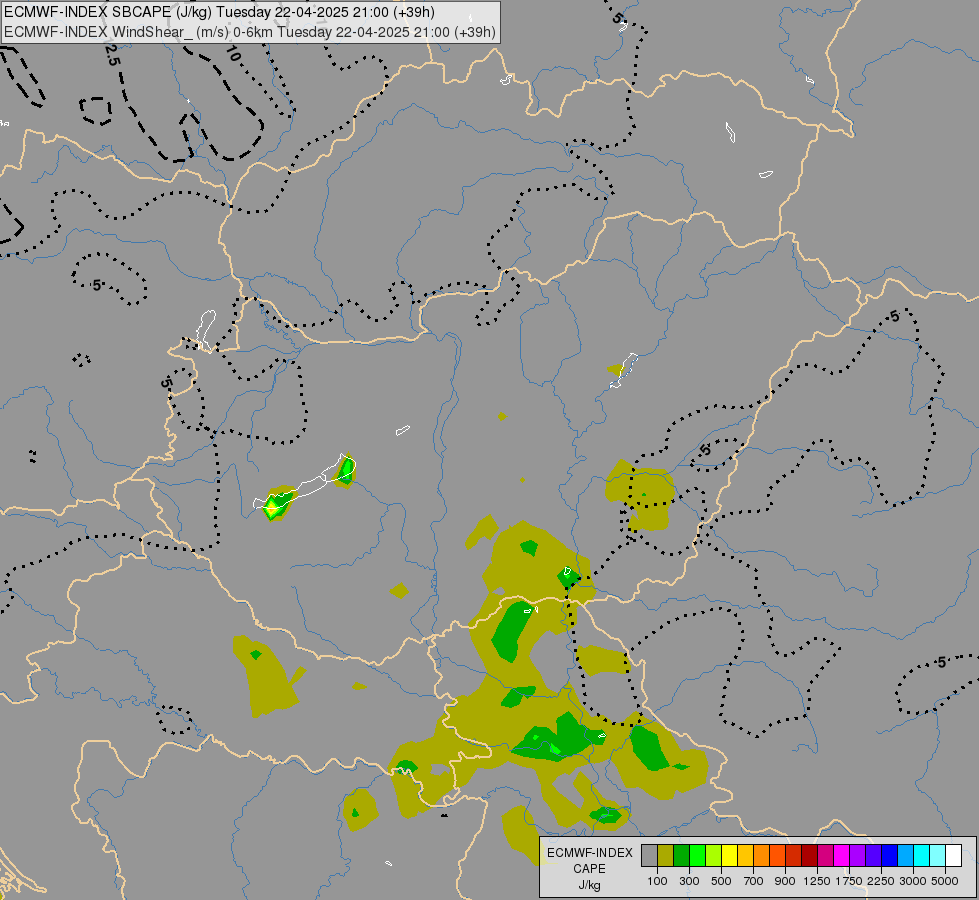Click the sky blue swatch left of 3000
This screenshot has height=900, width=979.
tap(905, 856)
